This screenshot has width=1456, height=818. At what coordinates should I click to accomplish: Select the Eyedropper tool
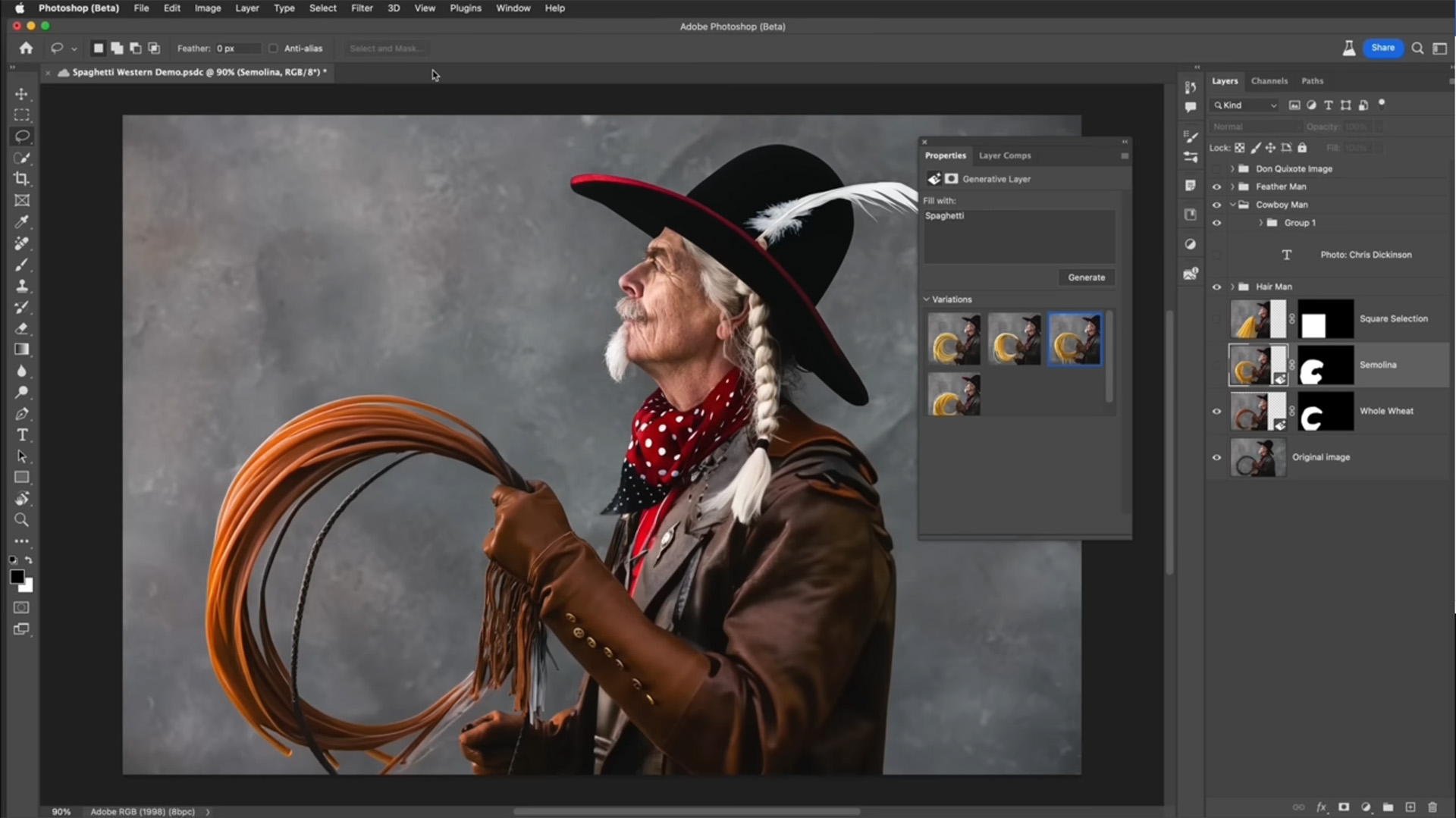pyautogui.click(x=22, y=222)
